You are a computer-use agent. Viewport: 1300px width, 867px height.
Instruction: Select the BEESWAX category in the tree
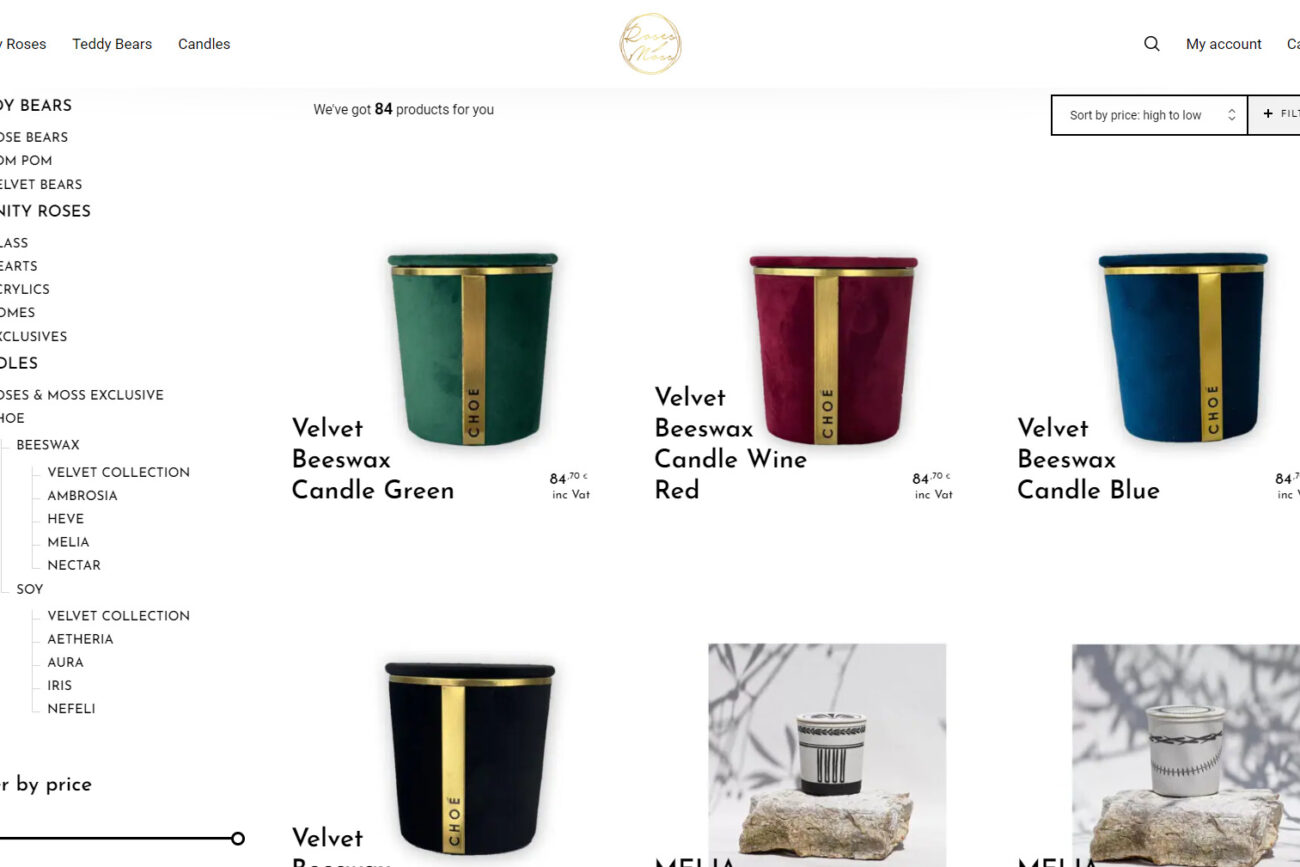pos(48,445)
